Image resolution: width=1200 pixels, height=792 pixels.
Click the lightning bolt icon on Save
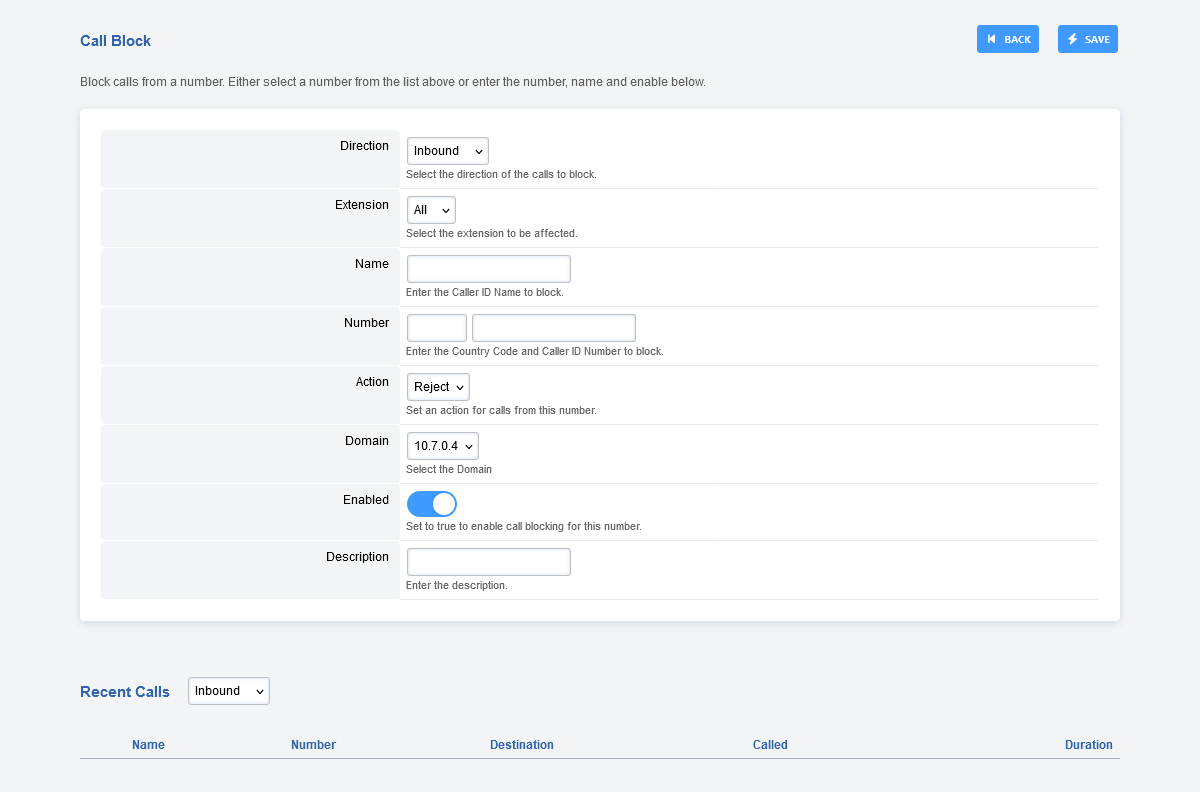tap(1073, 39)
